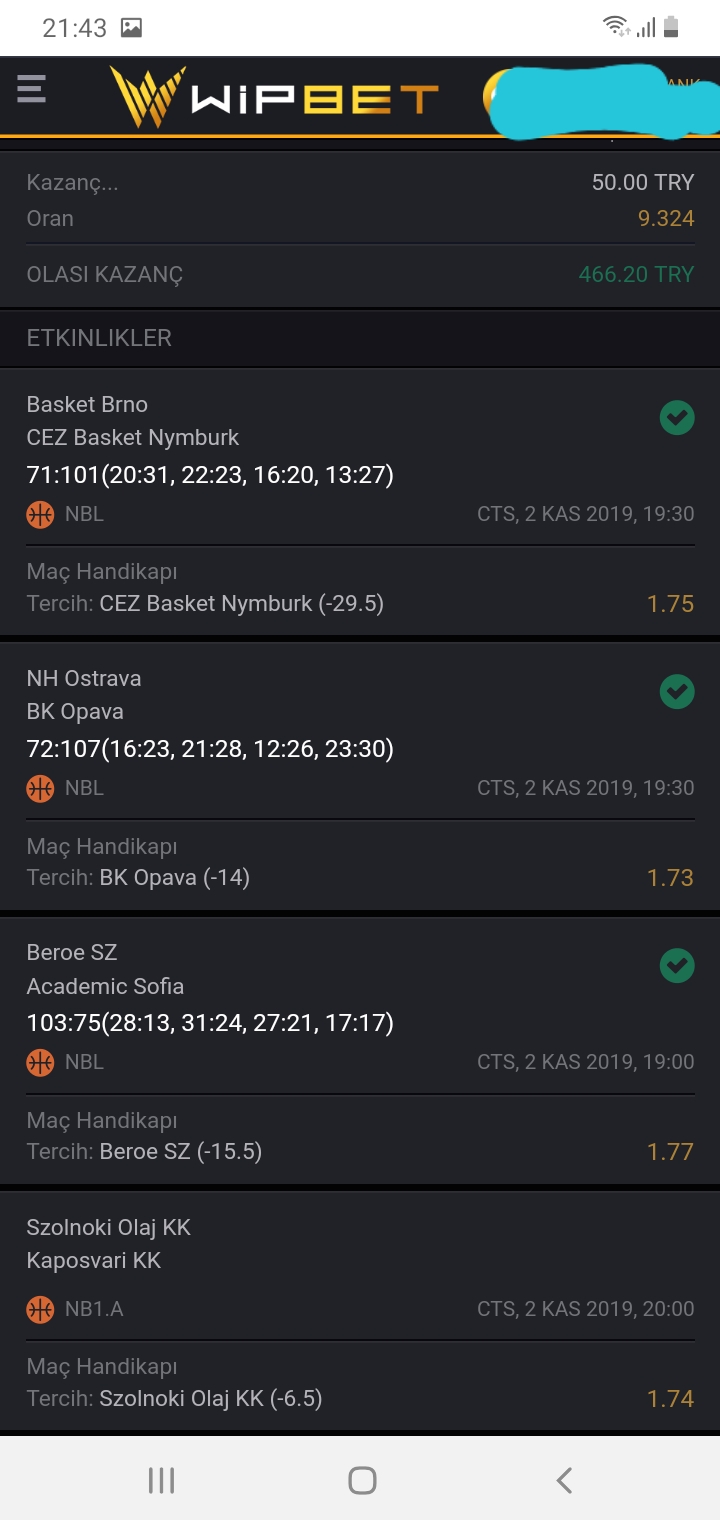720x1520 pixels.
Task: Tap the OLASI KAZANÇ 466.20 TRY amount
Action: click(636, 274)
